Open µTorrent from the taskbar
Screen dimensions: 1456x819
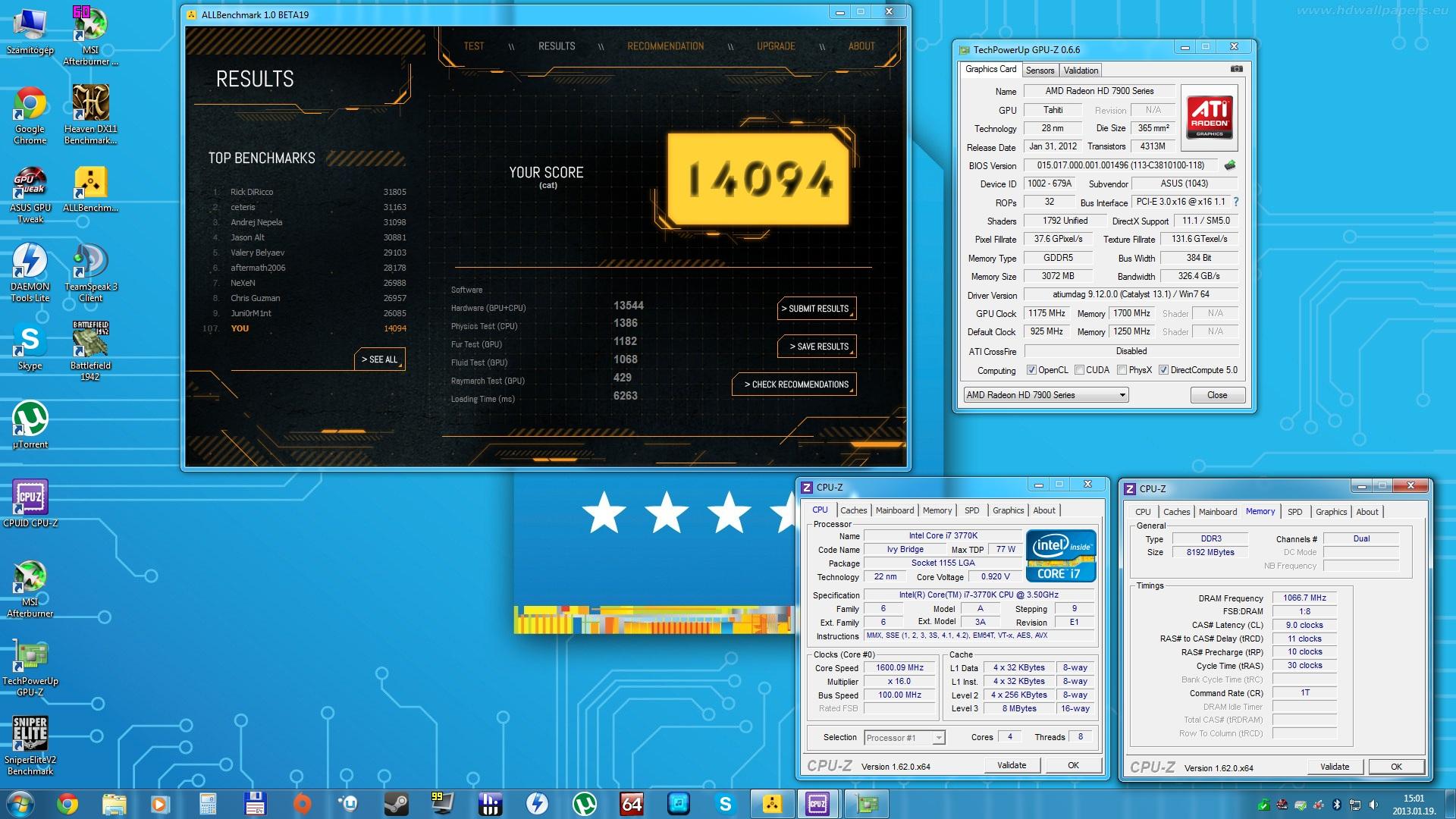(x=584, y=804)
